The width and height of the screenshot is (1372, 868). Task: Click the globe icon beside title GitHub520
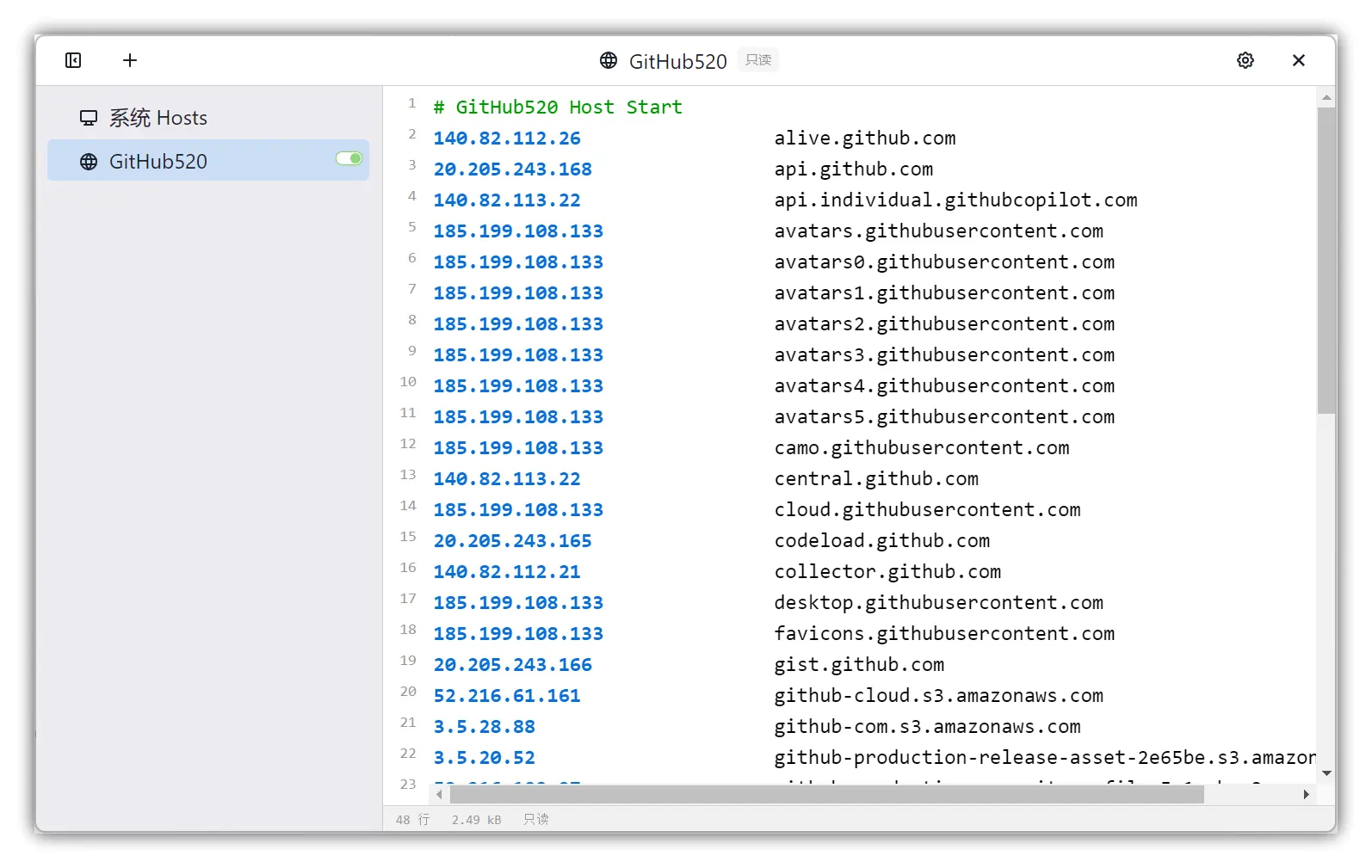tap(609, 60)
